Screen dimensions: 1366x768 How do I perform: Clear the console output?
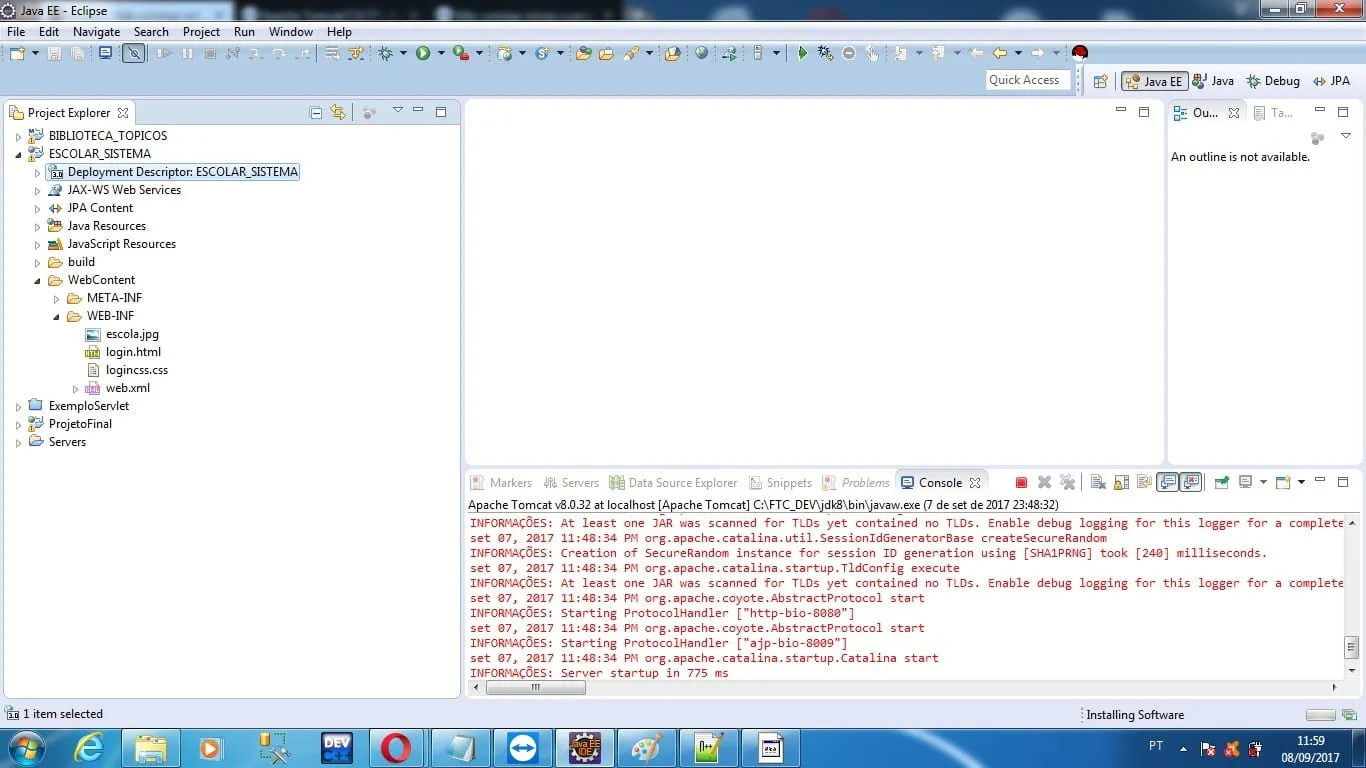click(1098, 483)
